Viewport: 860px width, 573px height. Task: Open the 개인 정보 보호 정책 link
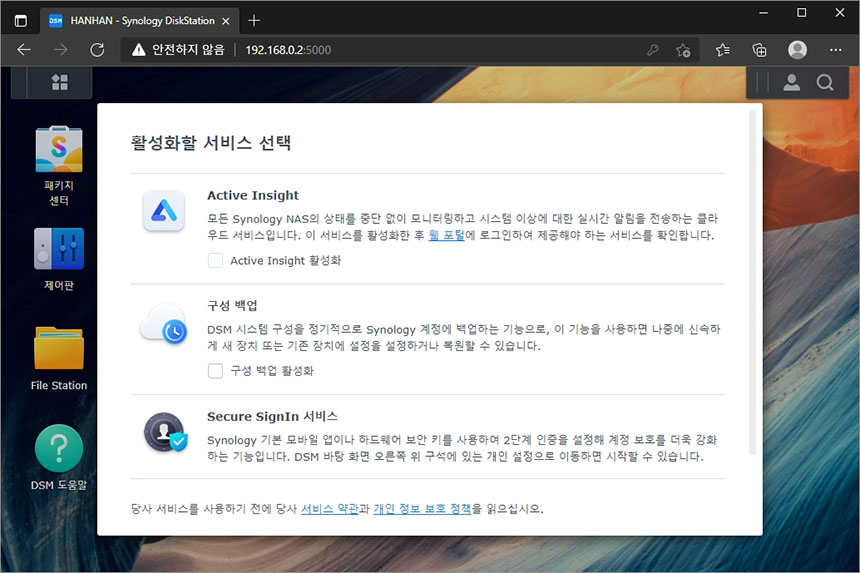422,509
